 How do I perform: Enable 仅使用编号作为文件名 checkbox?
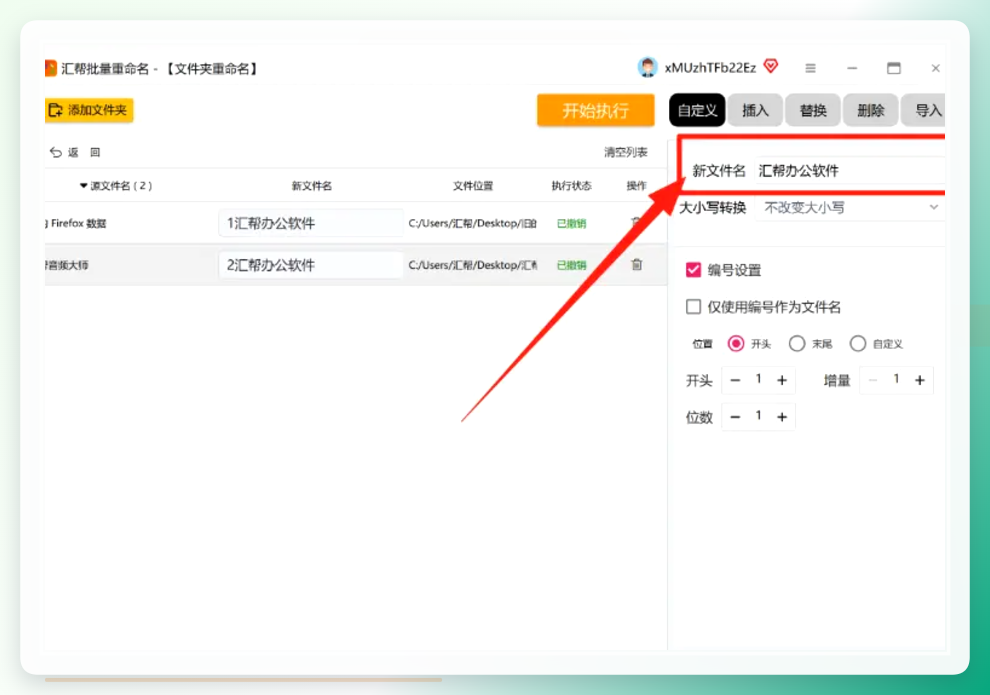click(693, 307)
